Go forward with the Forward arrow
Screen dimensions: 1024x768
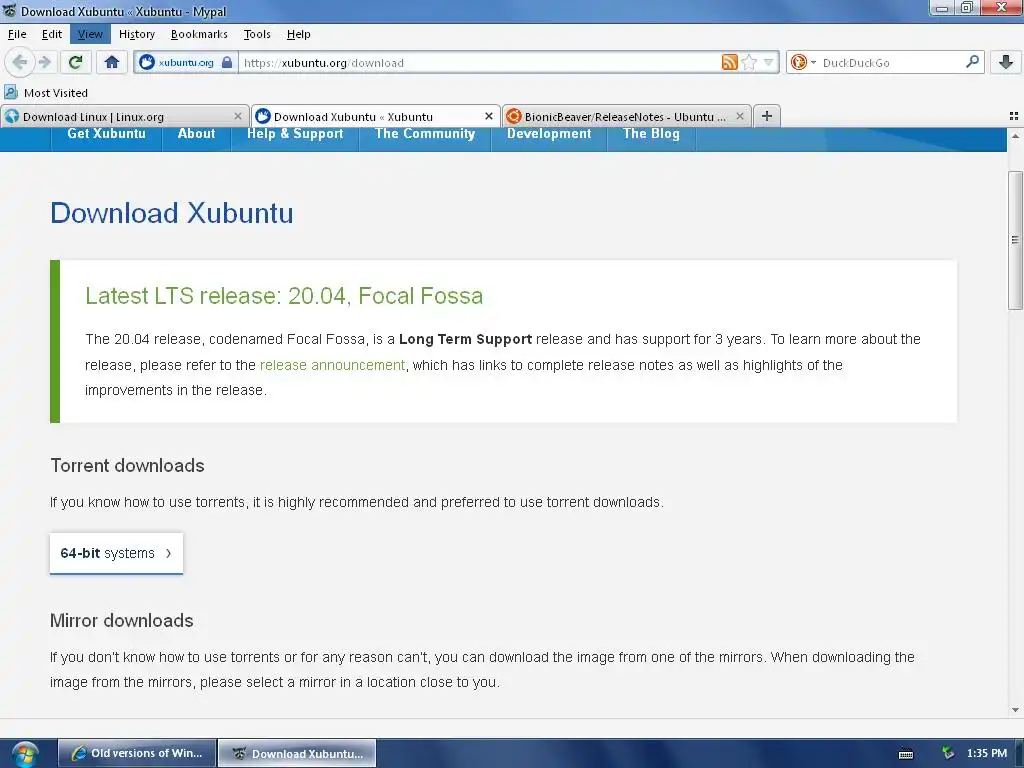[44, 63]
